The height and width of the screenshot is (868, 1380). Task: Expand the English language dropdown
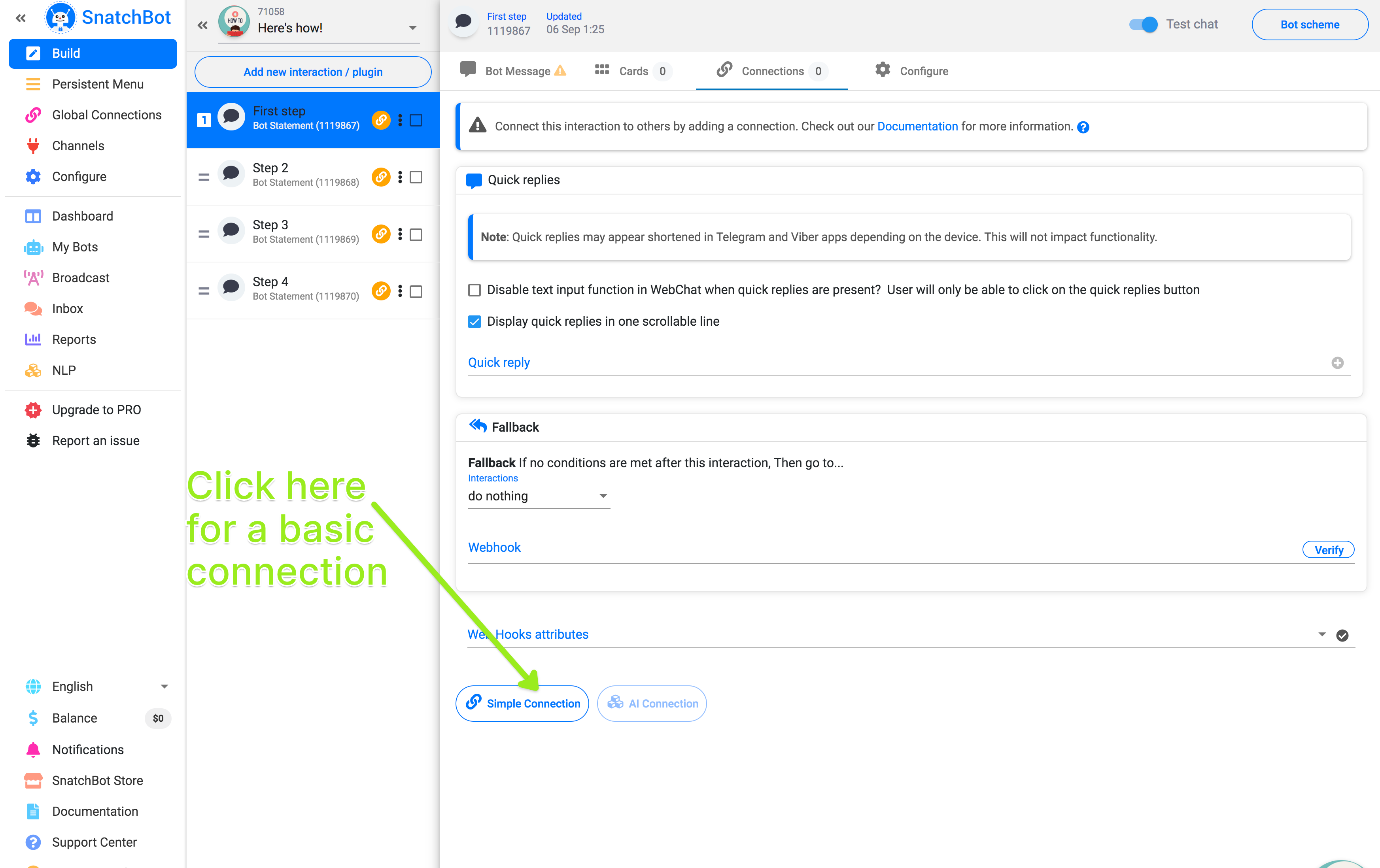[164, 687]
